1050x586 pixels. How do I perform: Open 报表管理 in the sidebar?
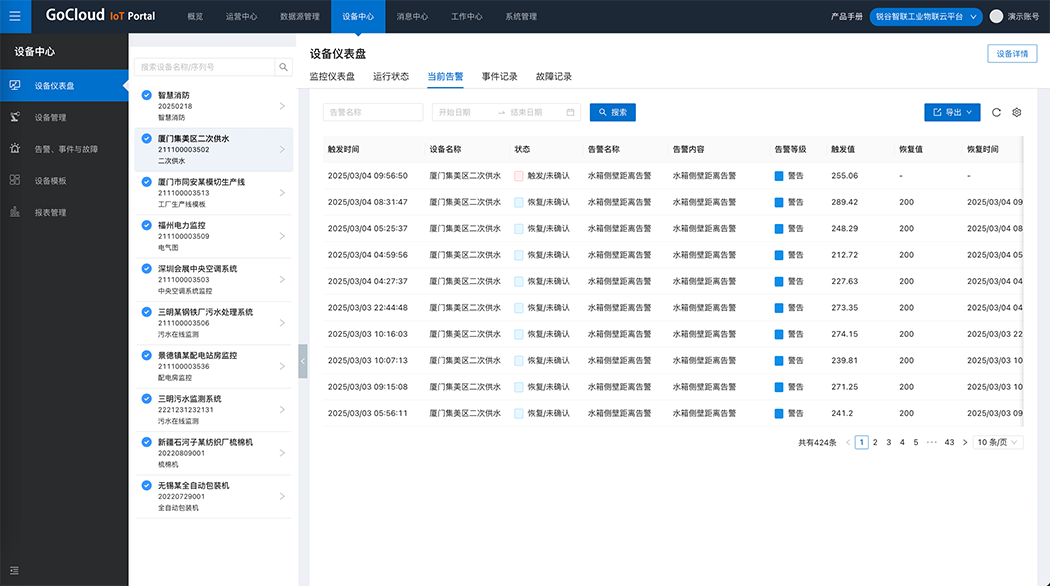[50, 212]
